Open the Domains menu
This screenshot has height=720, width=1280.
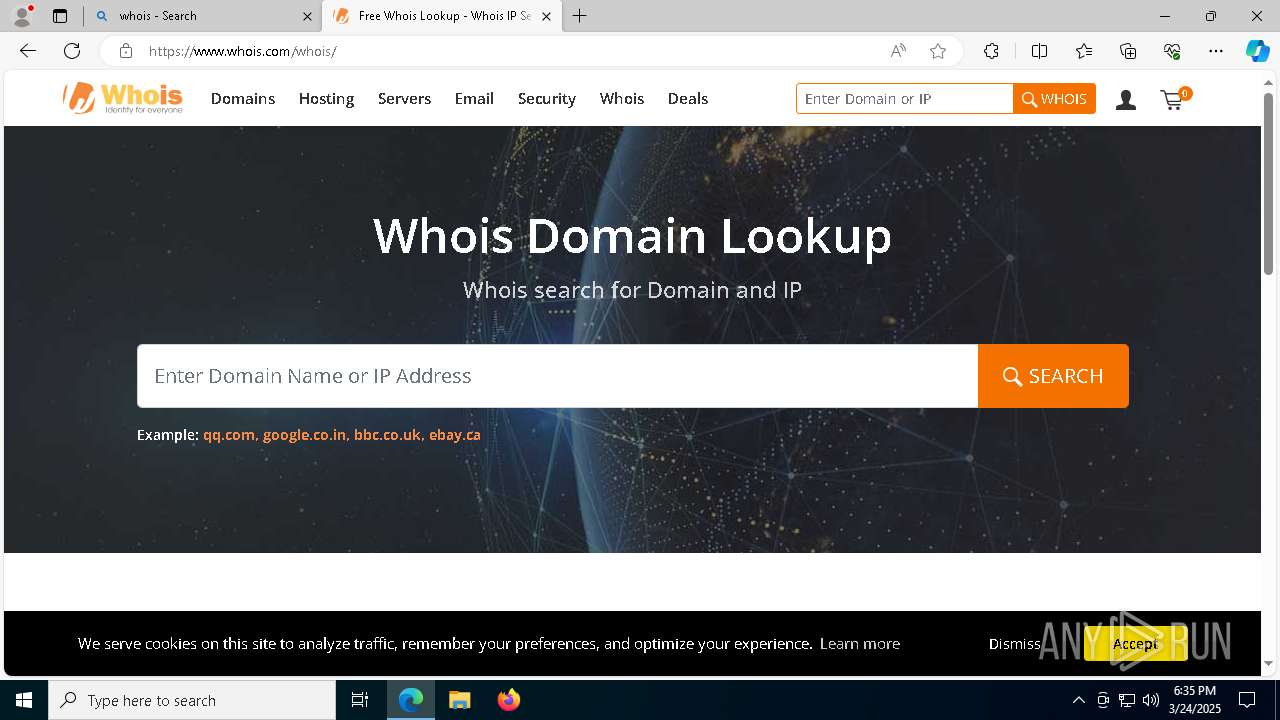click(243, 98)
